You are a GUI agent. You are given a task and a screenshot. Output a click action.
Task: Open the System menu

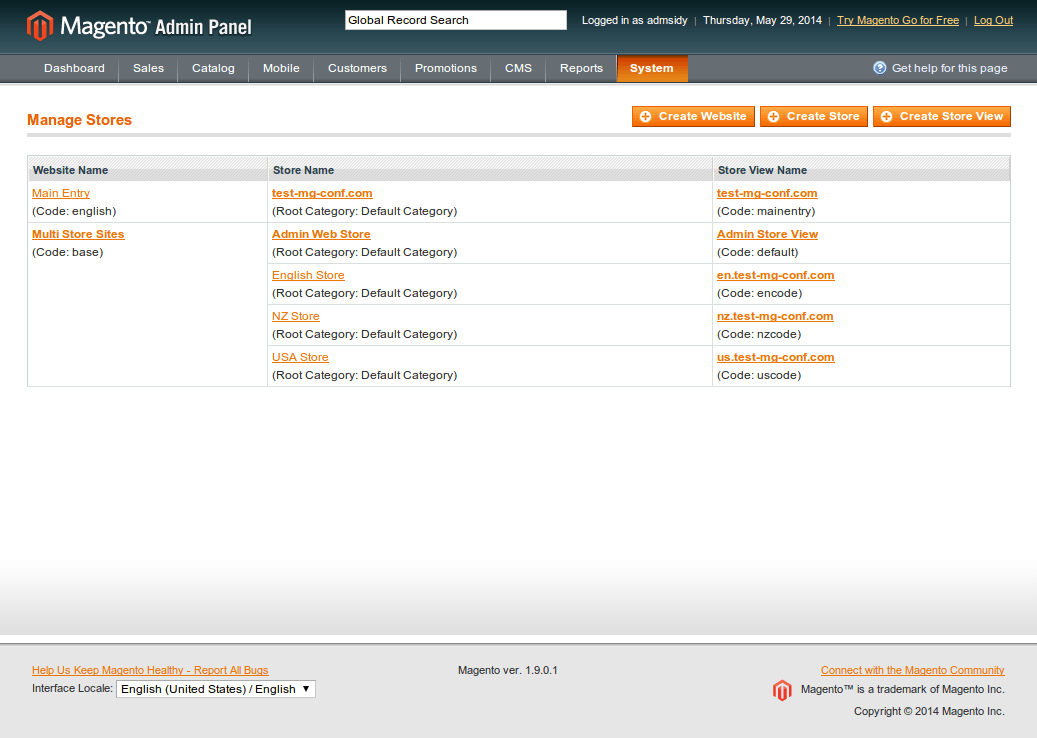click(651, 68)
